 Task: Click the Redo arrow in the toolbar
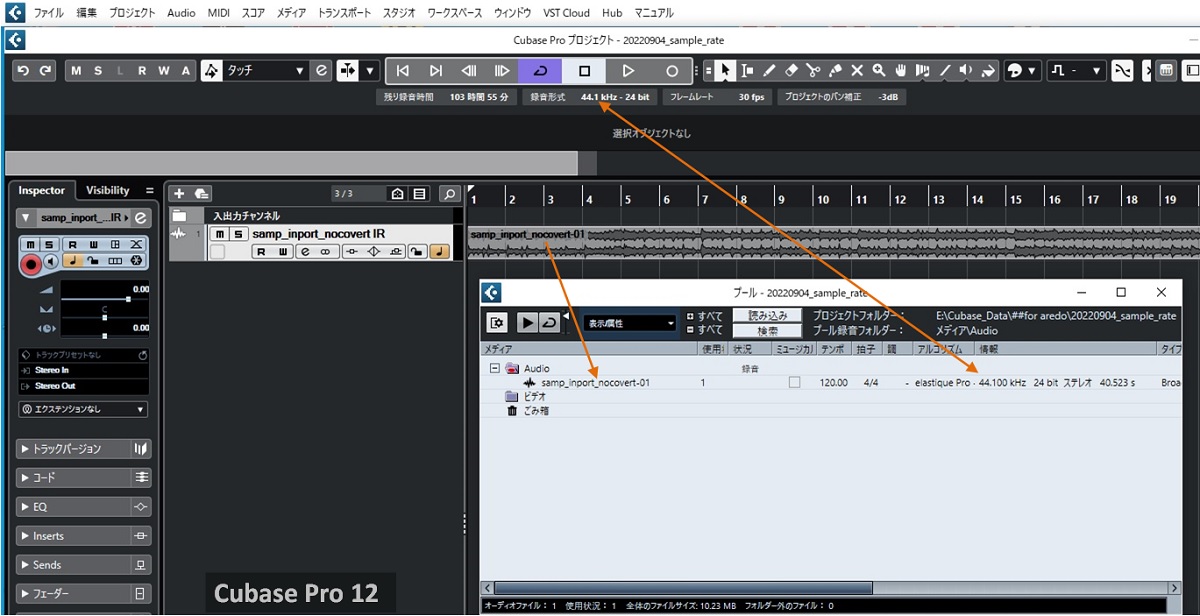pyautogui.click(x=45, y=71)
